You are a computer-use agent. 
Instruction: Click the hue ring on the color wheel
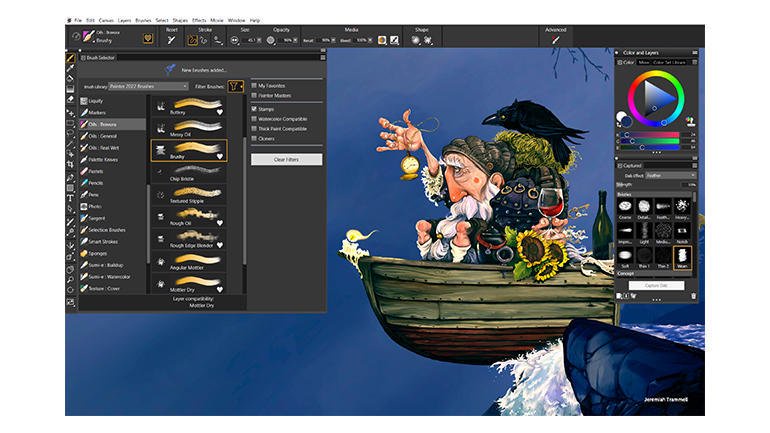(655, 75)
